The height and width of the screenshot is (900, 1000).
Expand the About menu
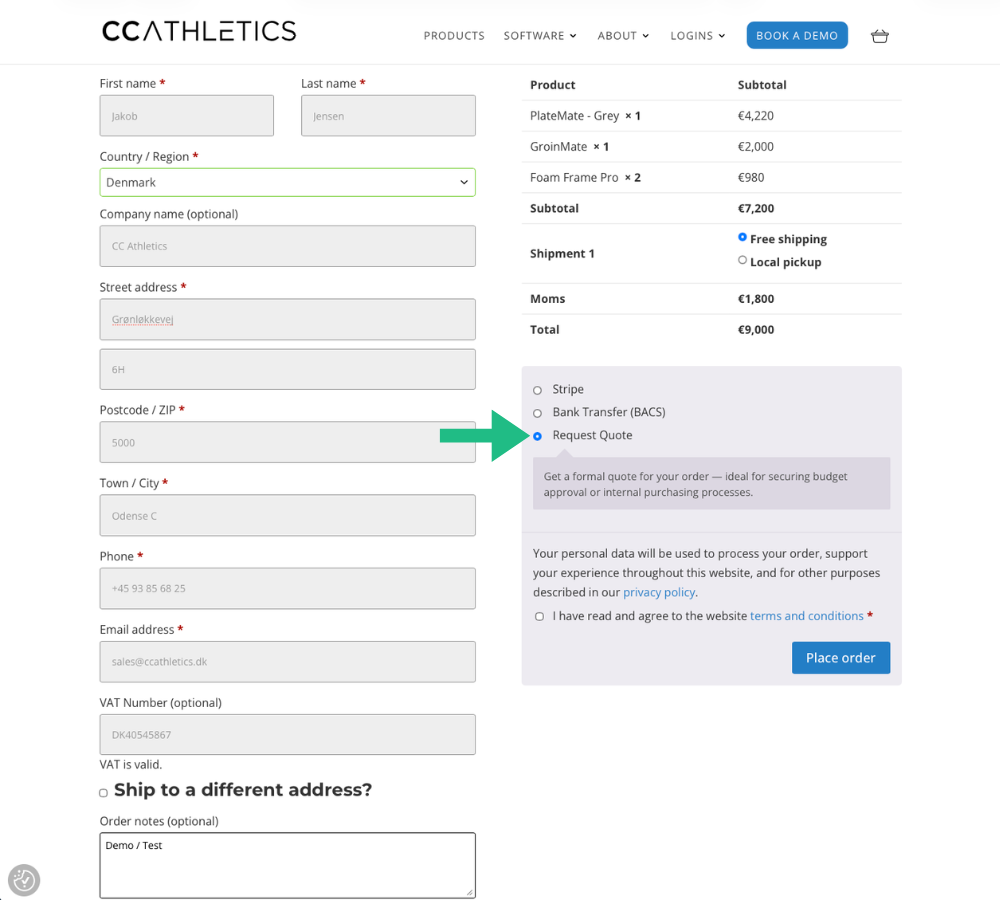pyautogui.click(x=623, y=36)
